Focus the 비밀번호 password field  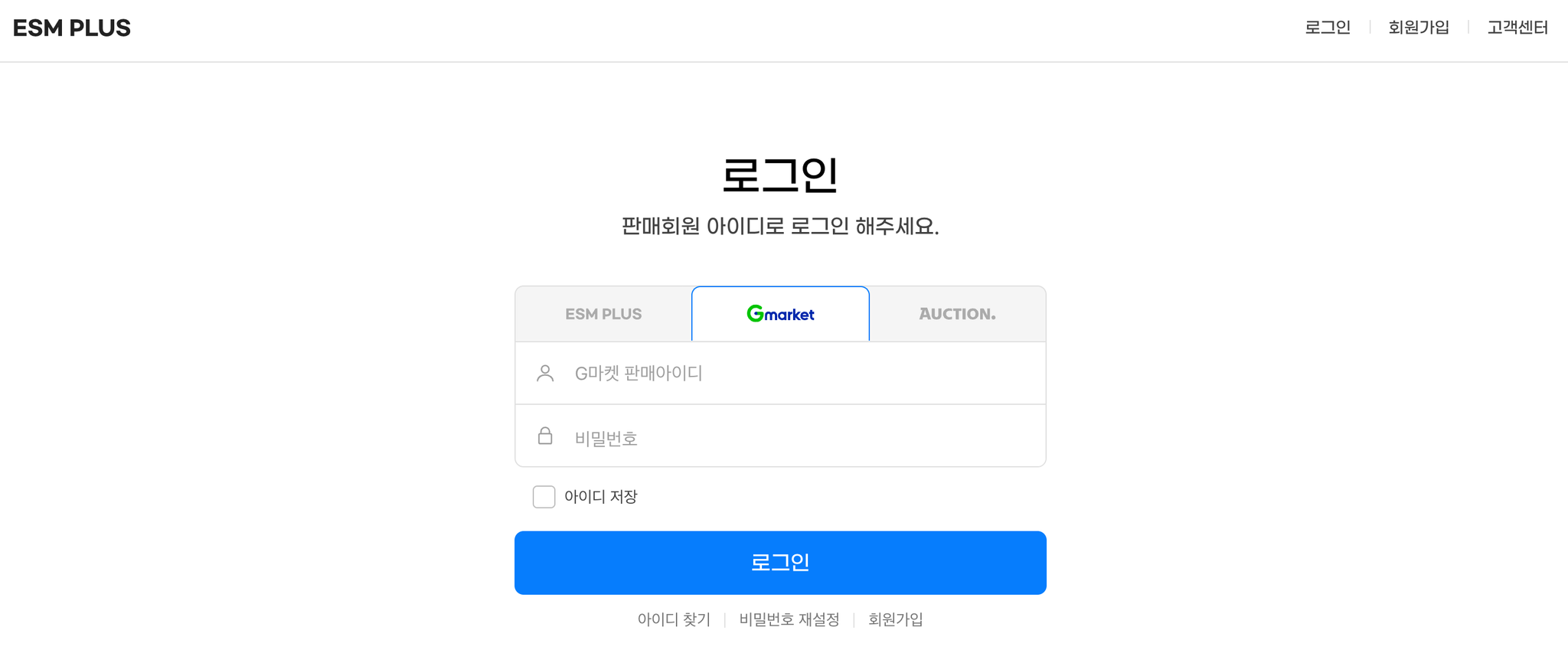click(780, 436)
